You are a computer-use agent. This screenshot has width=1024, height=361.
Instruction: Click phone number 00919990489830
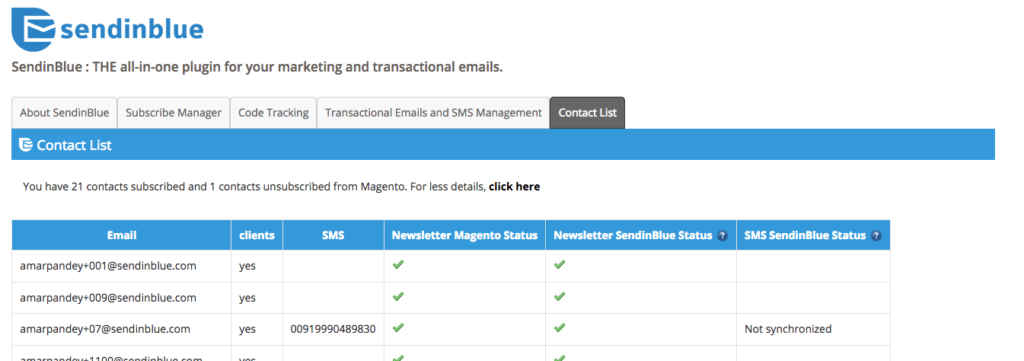[x=333, y=329]
